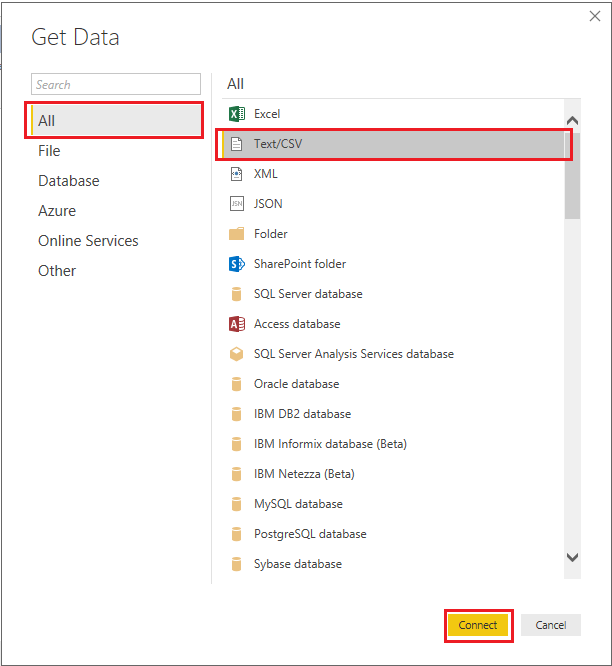Screen dimensions: 612x666
Task: Focus the Search input field
Action: 116,84
